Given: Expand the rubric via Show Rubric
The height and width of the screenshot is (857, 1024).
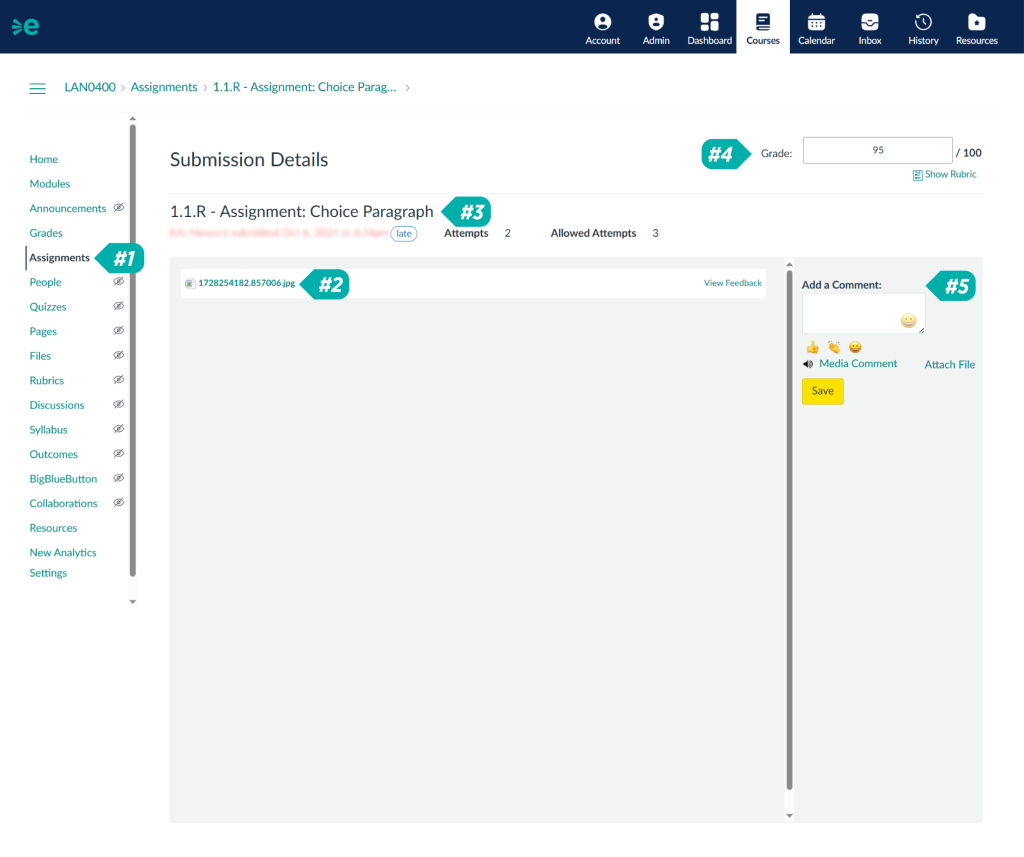Looking at the screenshot, I should [x=944, y=175].
